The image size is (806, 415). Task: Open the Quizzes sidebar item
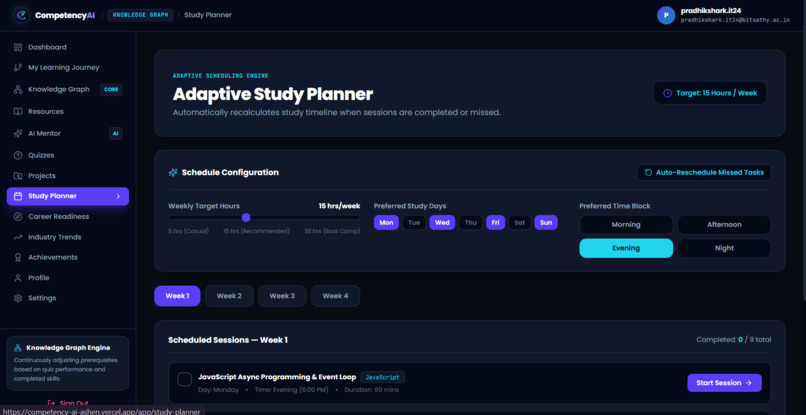point(68,155)
